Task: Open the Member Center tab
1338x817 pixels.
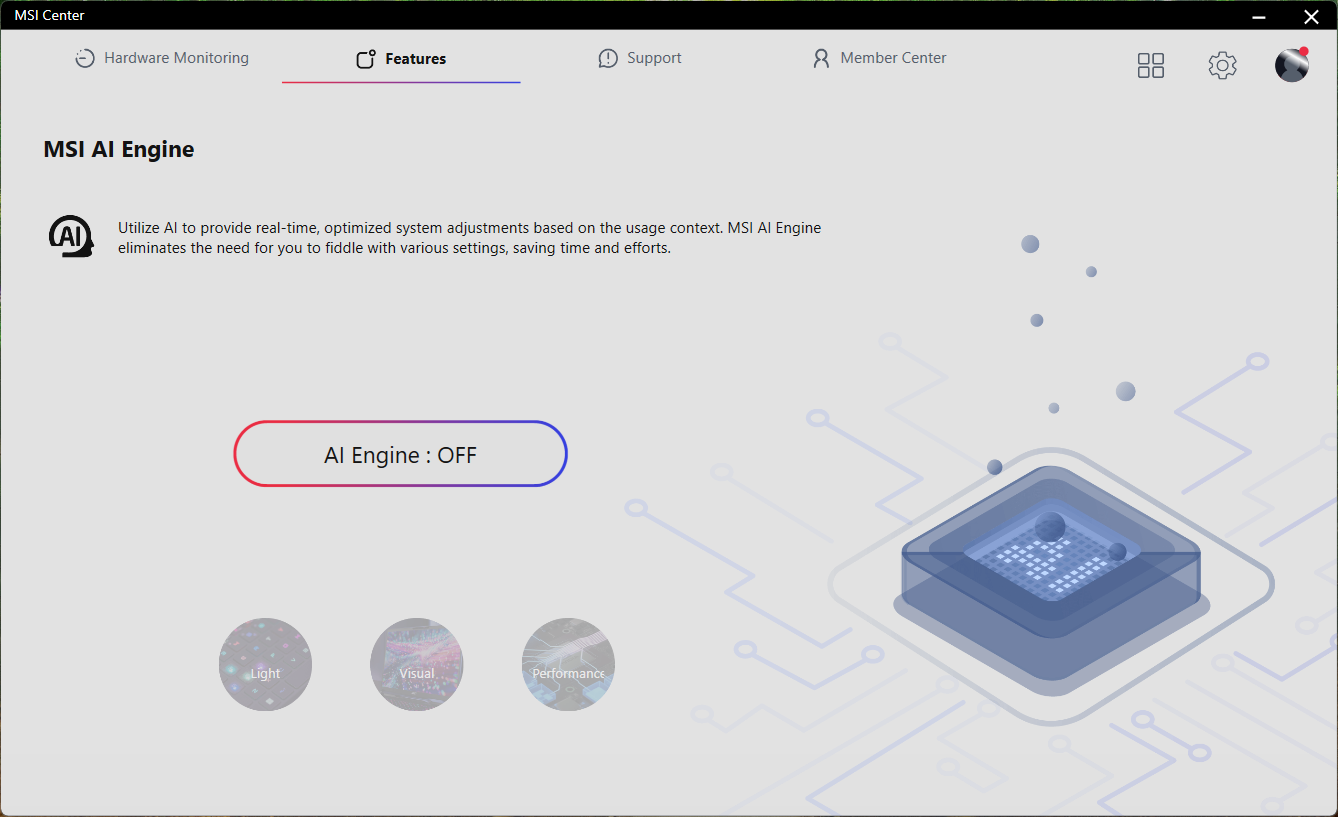Action: point(879,58)
